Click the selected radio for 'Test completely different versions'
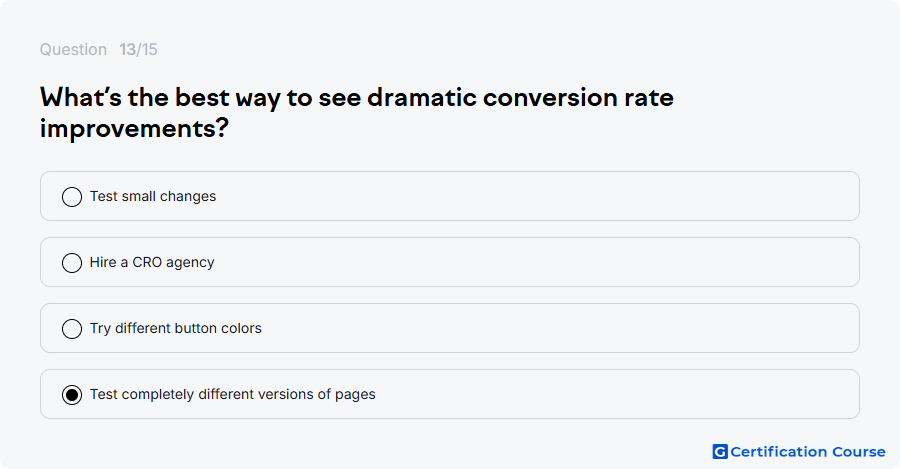 72,394
